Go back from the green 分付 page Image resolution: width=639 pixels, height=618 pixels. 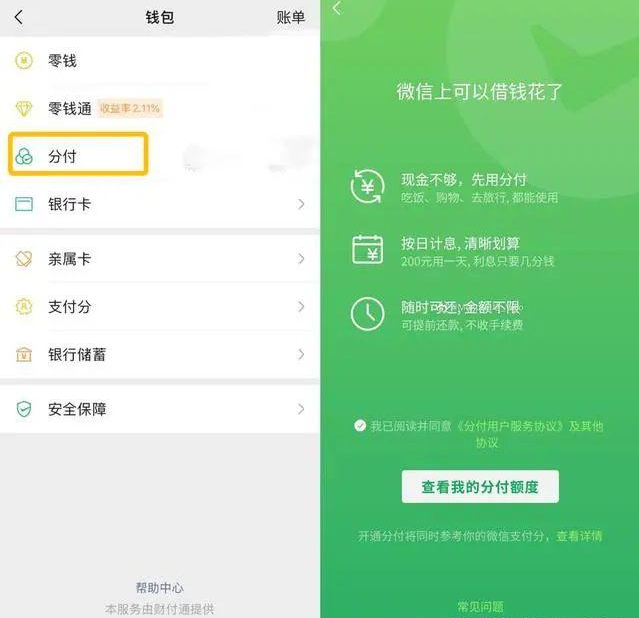tap(337, 8)
